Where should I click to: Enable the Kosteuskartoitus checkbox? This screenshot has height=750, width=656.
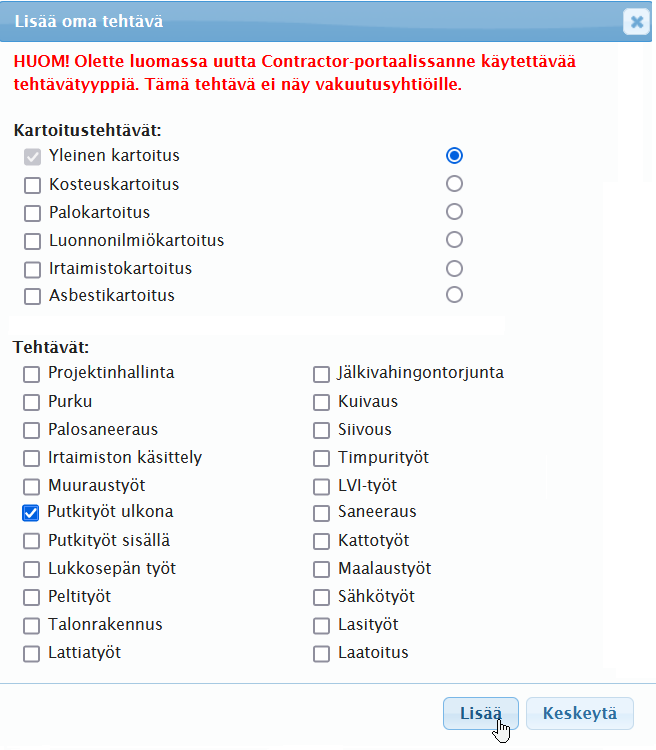tap(32, 185)
